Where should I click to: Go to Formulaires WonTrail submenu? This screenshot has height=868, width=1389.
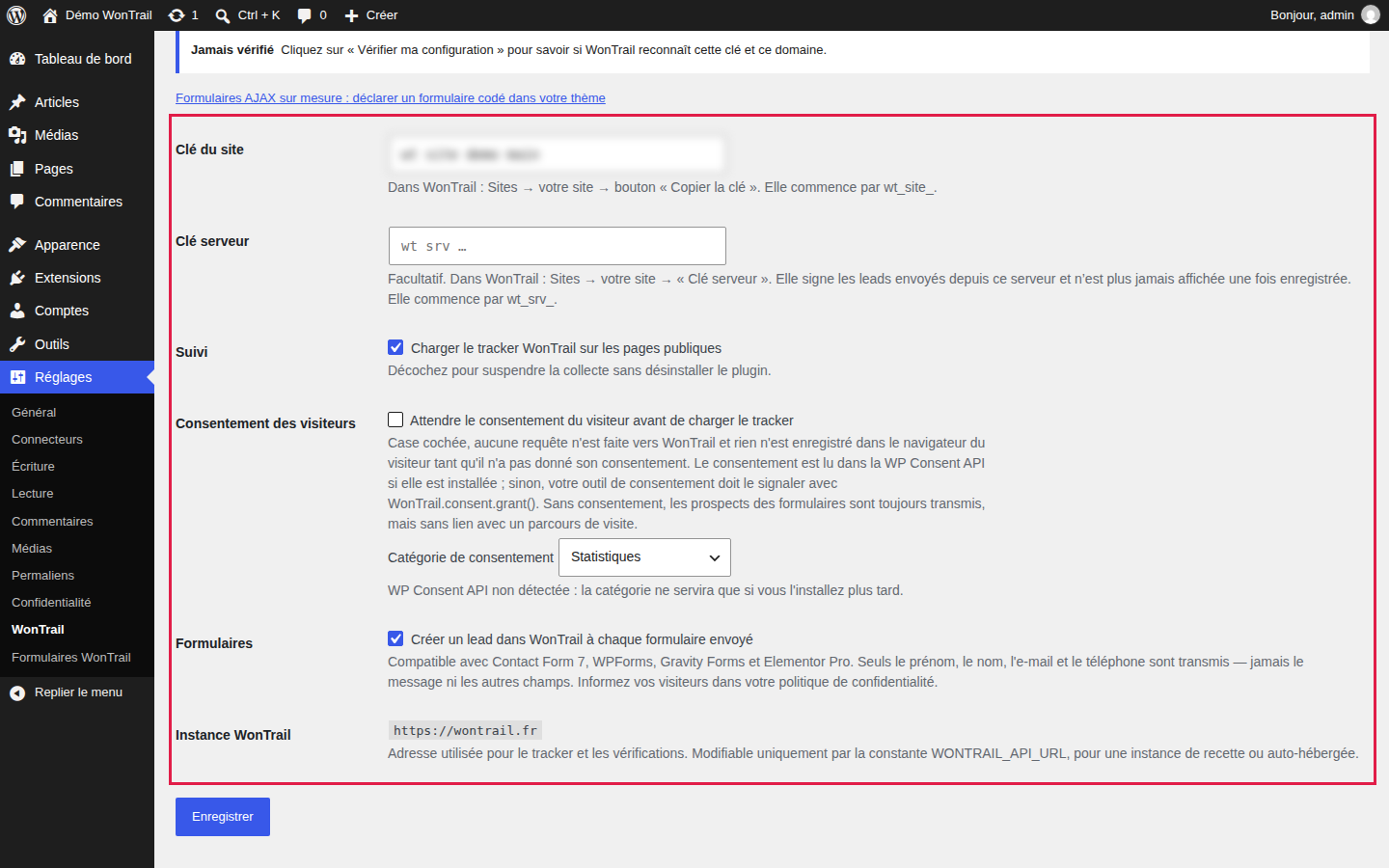pos(71,658)
